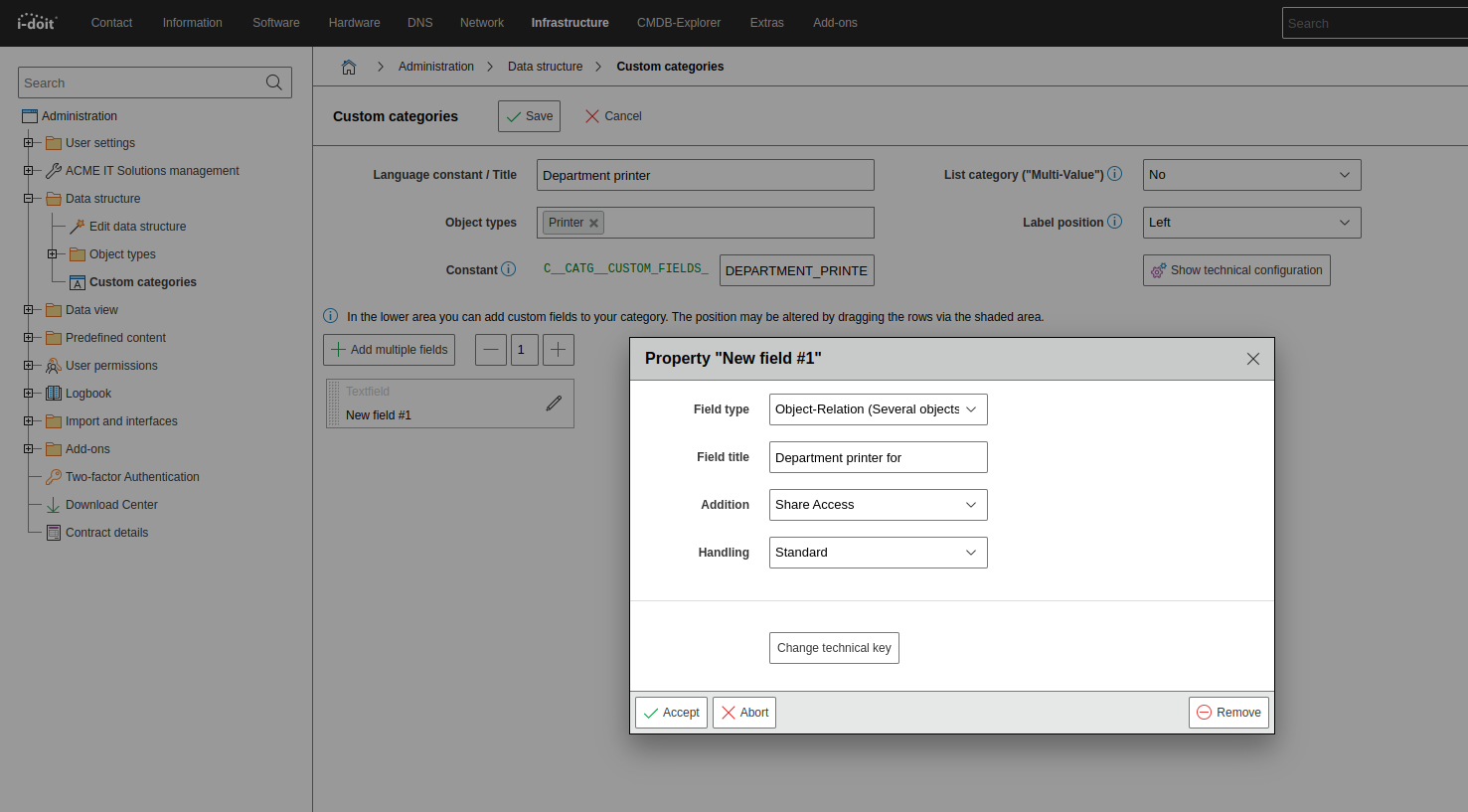The image size is (1468, 812).
Task: Click the info icon next to Constant
Action: click(x=509, y=269)
